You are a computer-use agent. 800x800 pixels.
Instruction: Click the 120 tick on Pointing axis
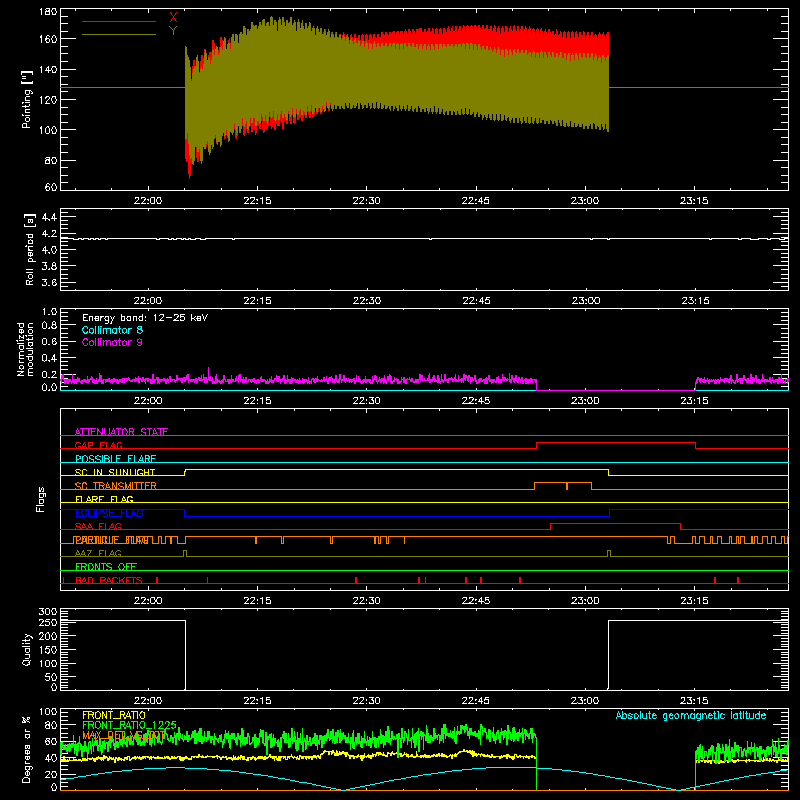click(48, 99)
